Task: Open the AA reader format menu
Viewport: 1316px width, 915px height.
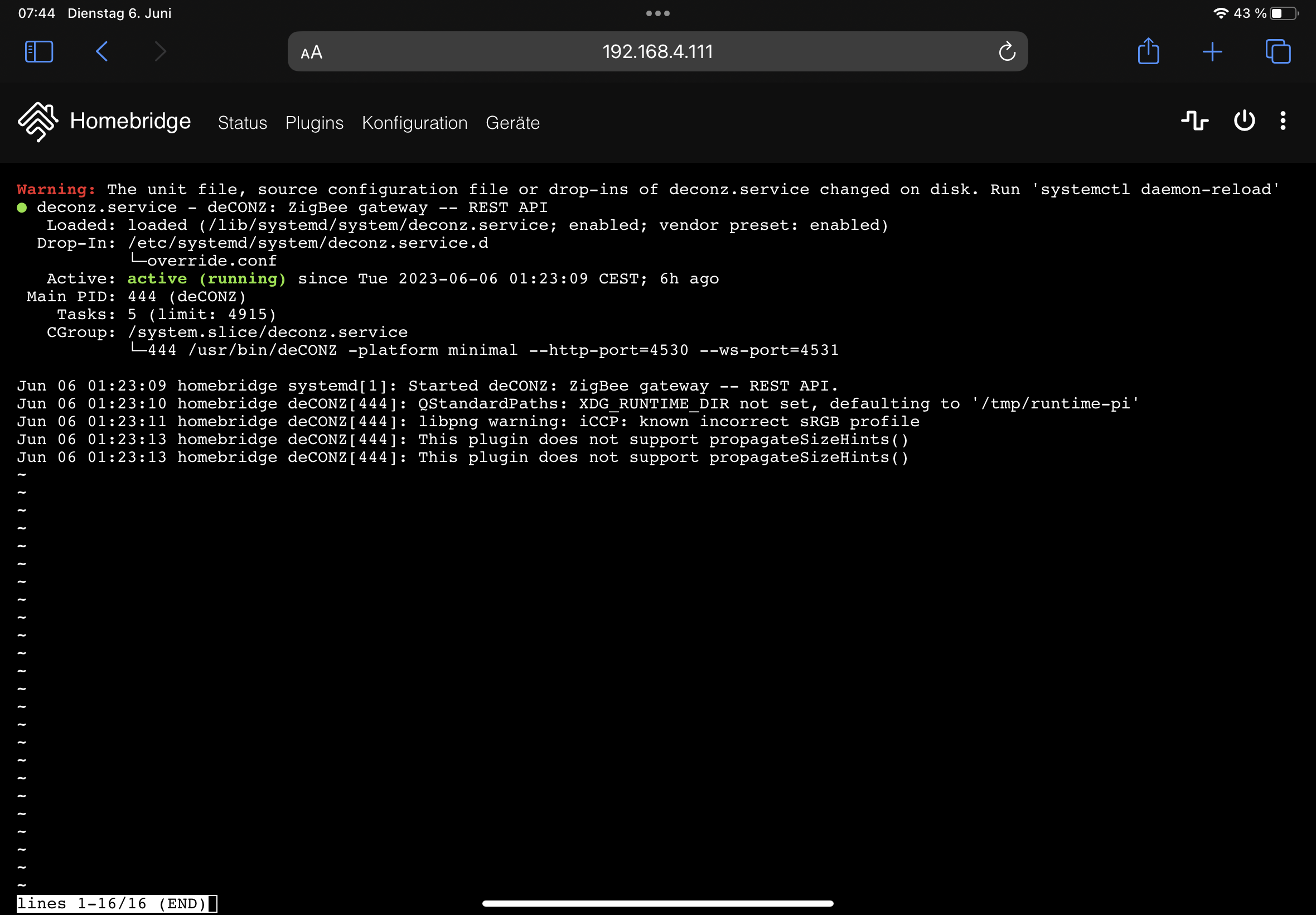Action: point(311,53)
